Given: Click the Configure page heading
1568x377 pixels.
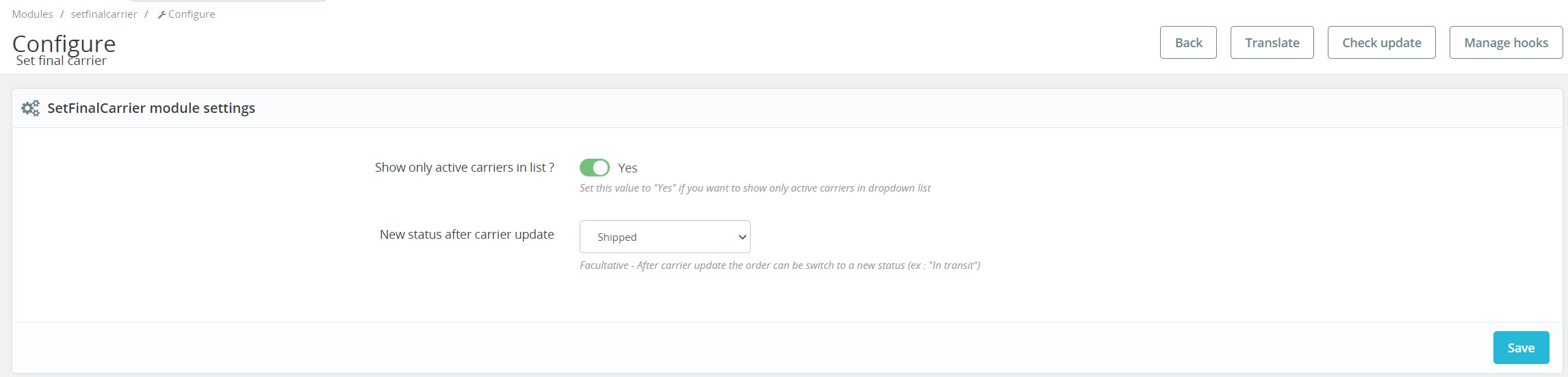Looking at the screenshot, I should coord(64,43).
